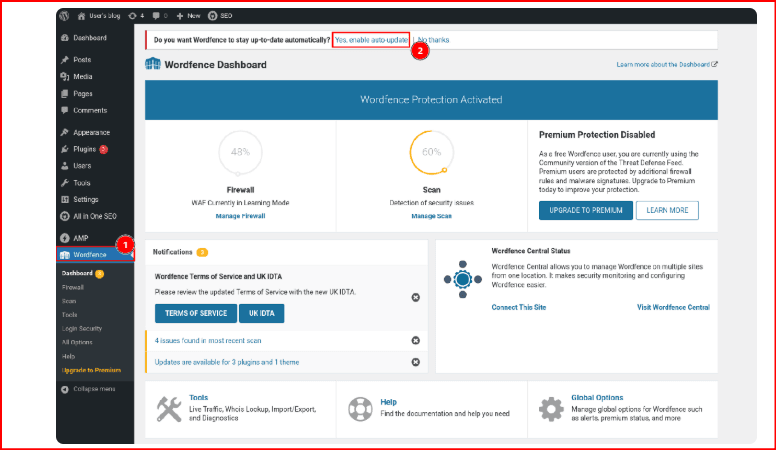
Task: Dismiss Terms of Service notification
Action: coord(416,298)
